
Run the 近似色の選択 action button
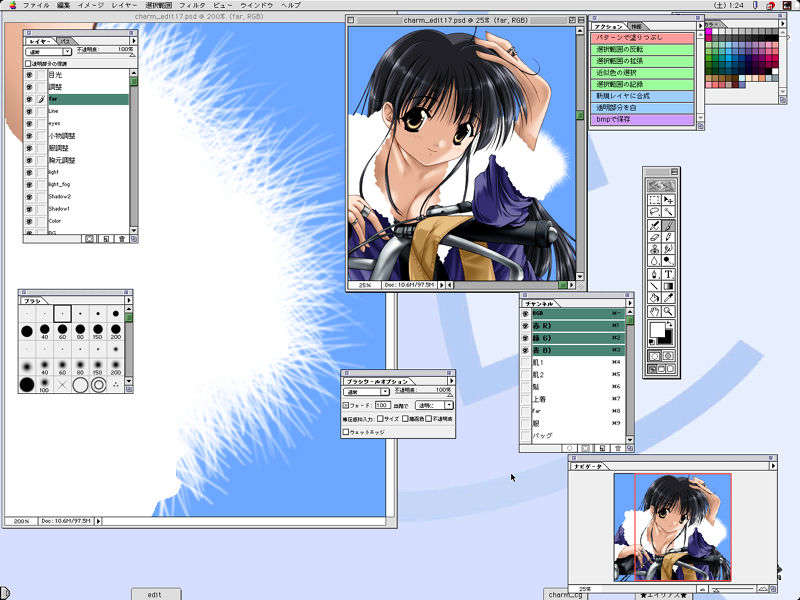pyautogui.click(x=642, y=73)
